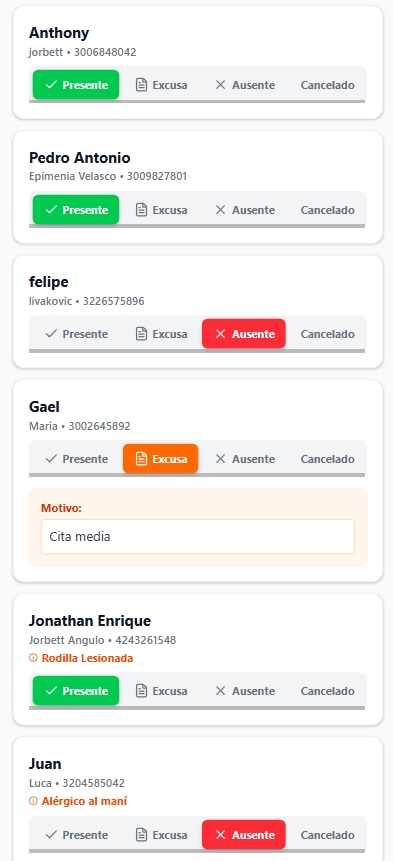Switch Juan's status to Presente
The width and height of the screenshot is (393, 861).
(76, 835)
